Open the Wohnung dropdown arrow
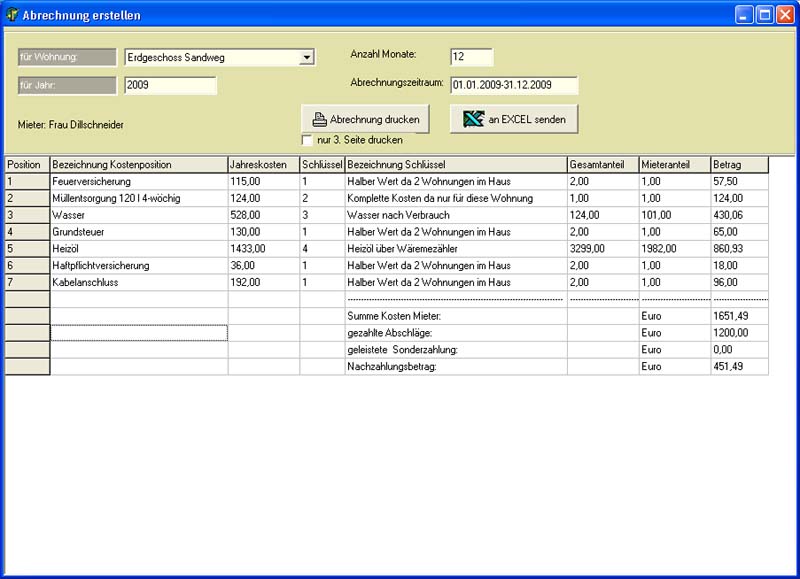Image resolution: width=800 pixels, height=579 pixels. pyautogui.click(x=307, y=57)
